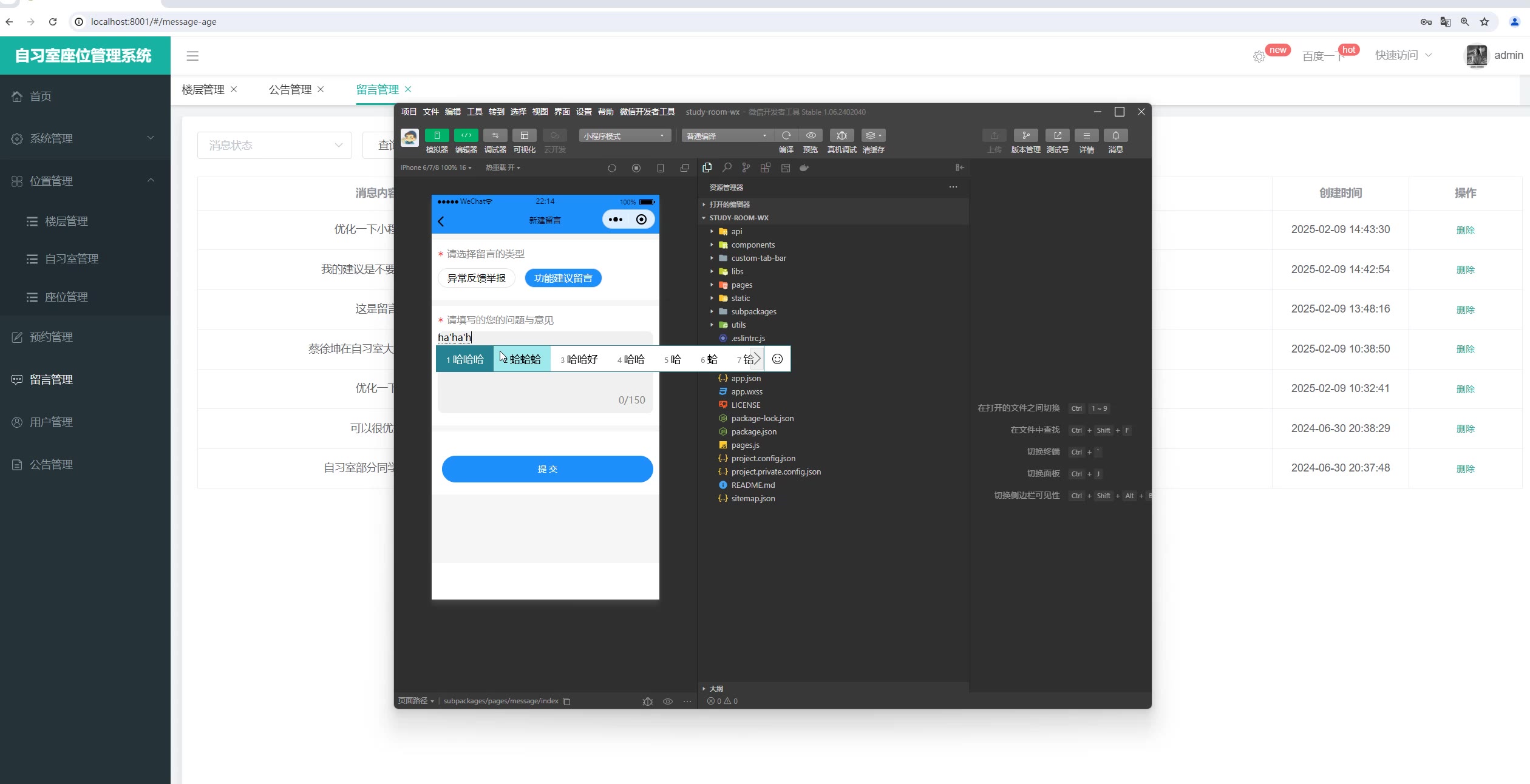The width and height of the screenshot is (1530, 784).
Task: Delete the 2024-06-30 20:37:48 message row
Action: tap(1465, 468)
